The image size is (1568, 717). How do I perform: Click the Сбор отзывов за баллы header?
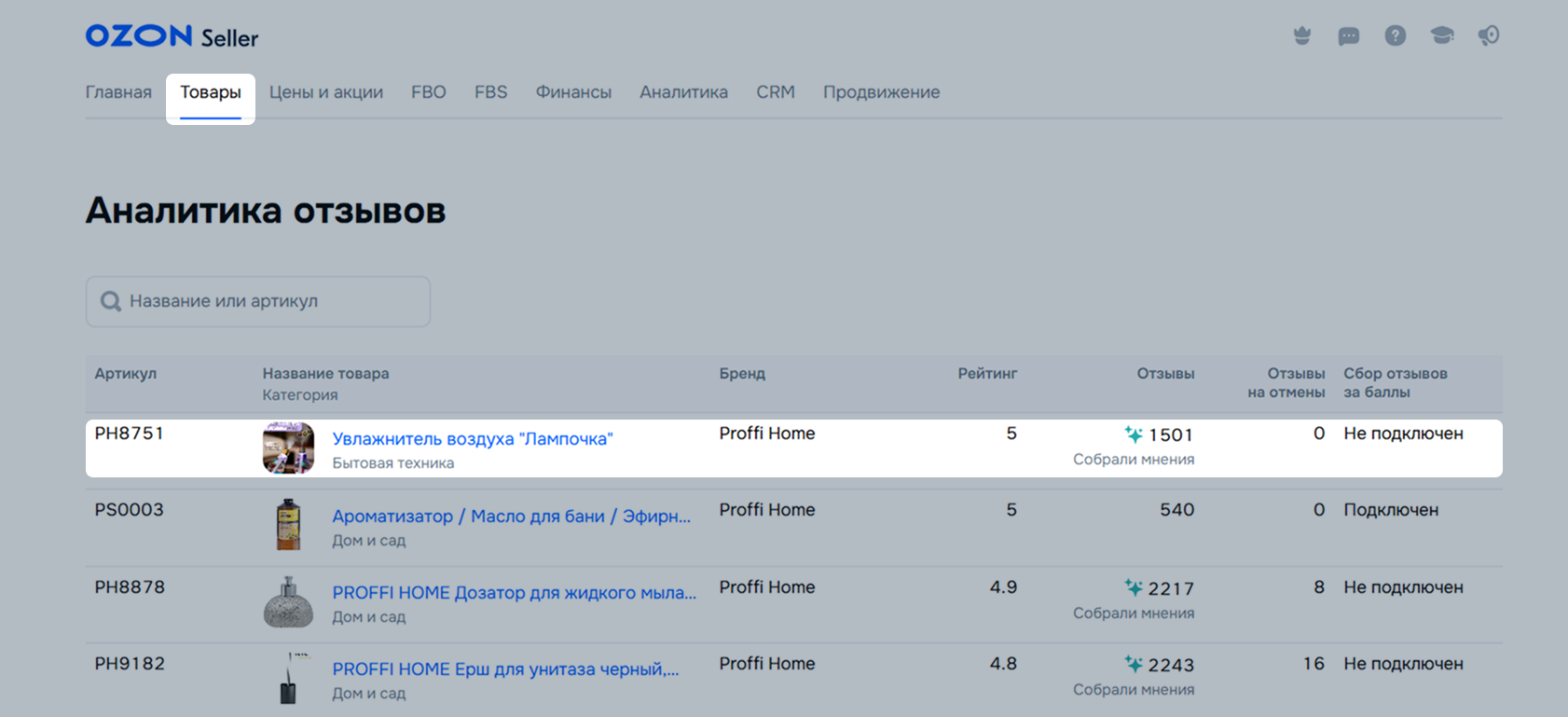[x=1396, y=383]
